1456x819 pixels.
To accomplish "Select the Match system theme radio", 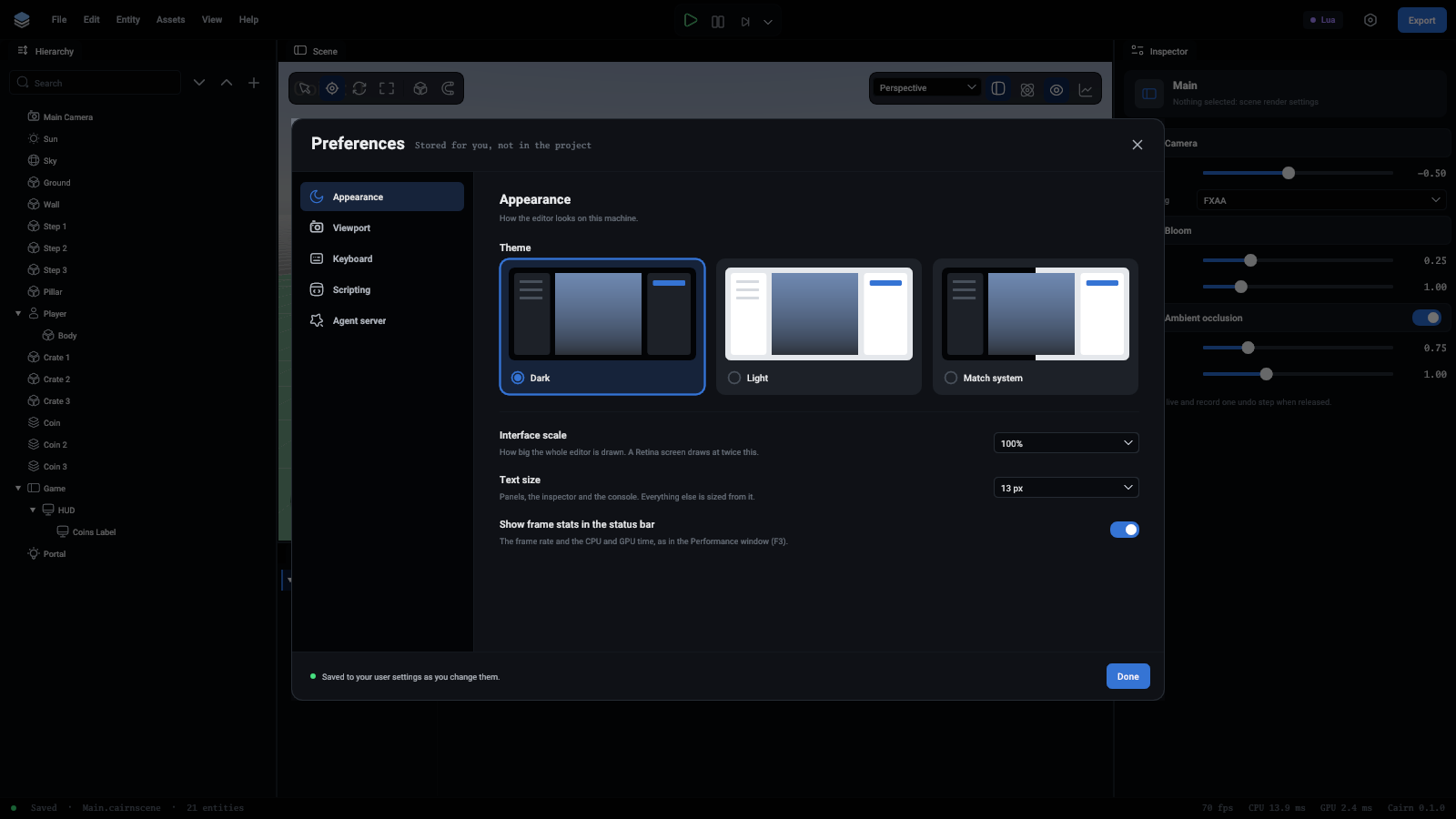I will [x=951, y=378].
